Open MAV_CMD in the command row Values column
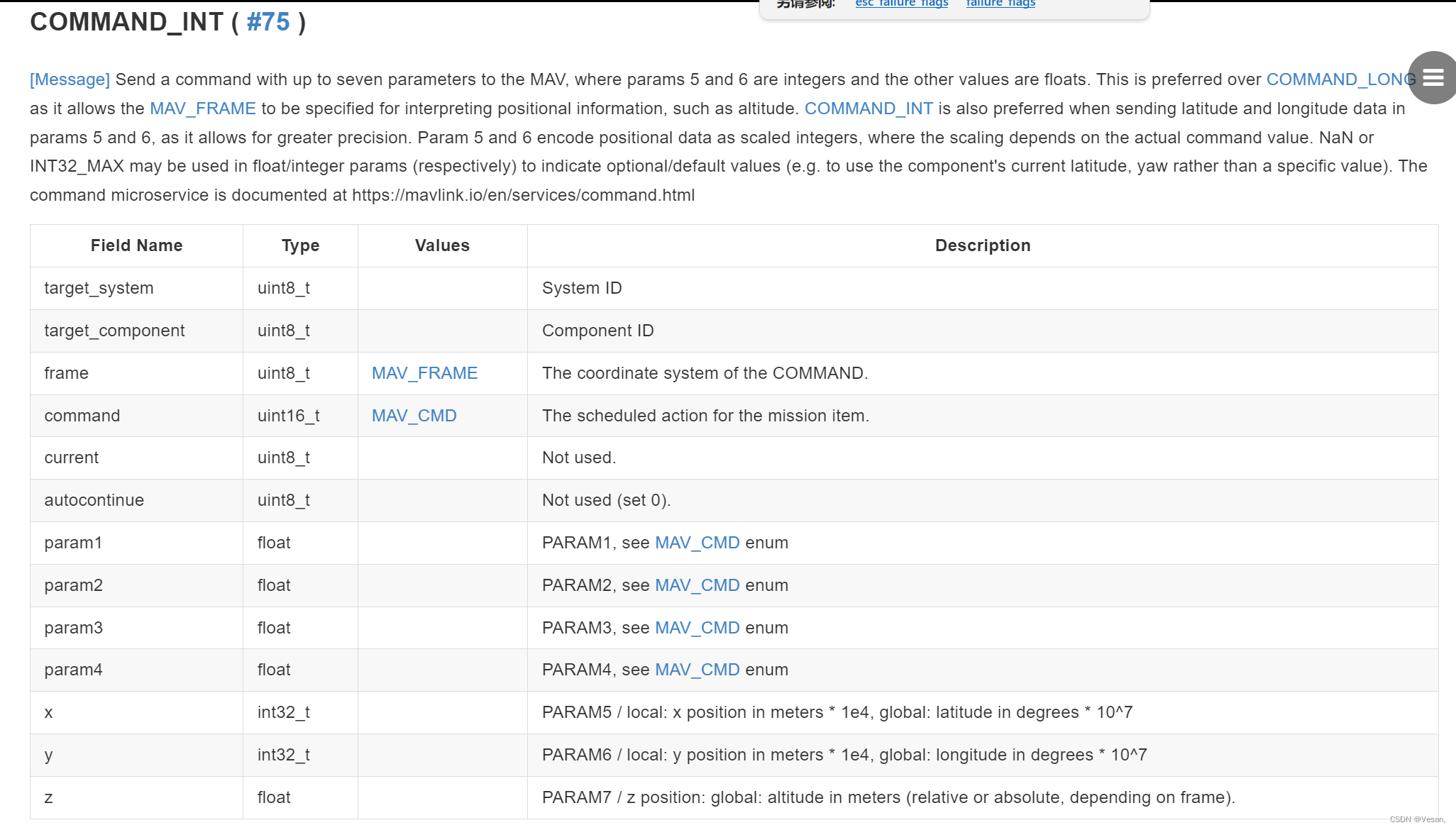 (414, 415)
